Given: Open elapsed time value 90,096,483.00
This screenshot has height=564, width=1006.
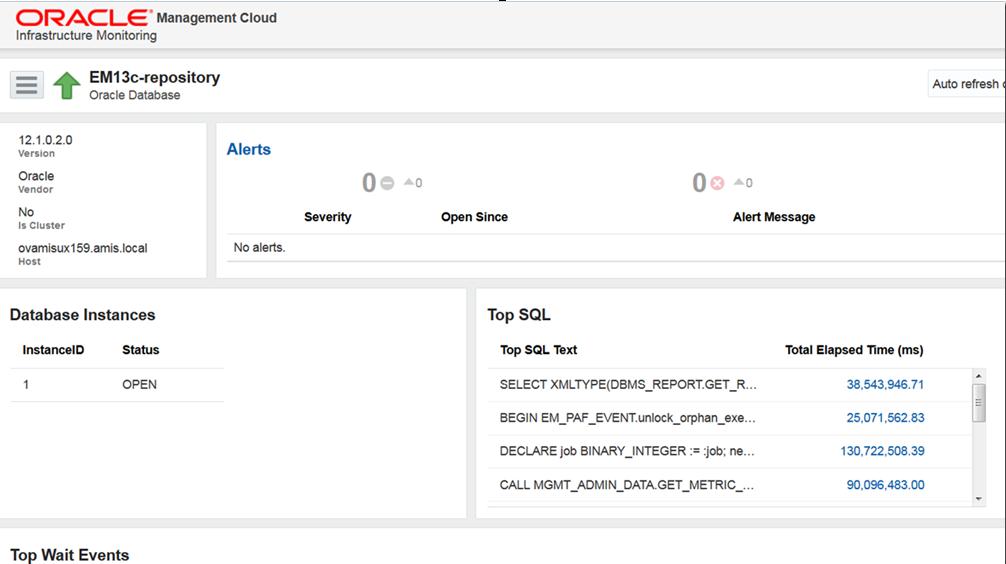Looking at the screenshot, I should [885, 485].
